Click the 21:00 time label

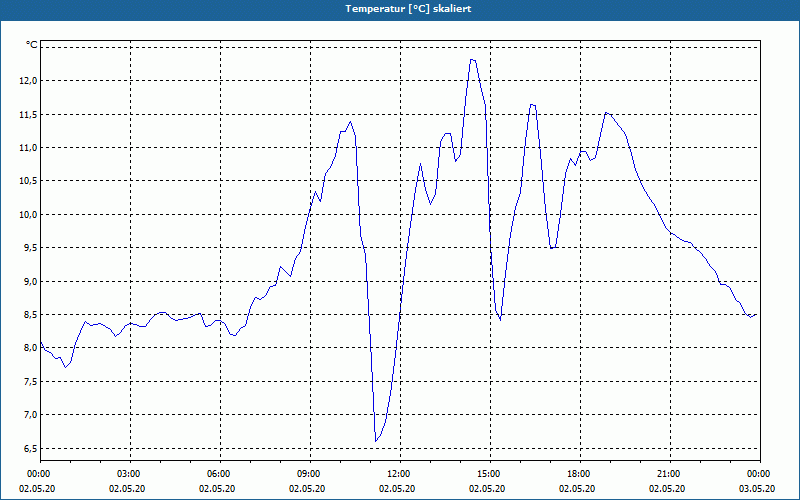pyautogui.click(x=670, y=474)
